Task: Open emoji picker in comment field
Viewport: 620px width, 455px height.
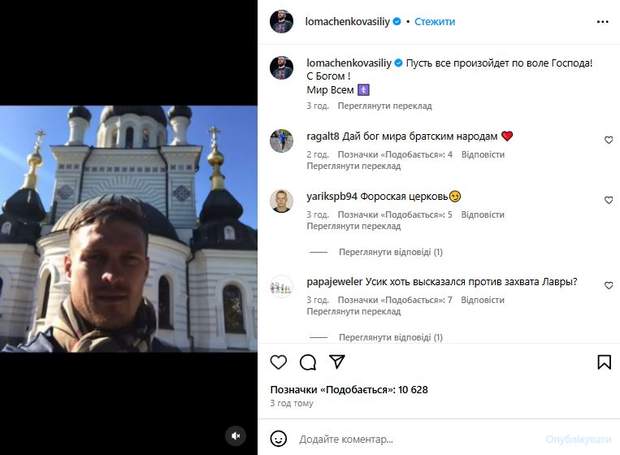Action: (x=279, y=438)
